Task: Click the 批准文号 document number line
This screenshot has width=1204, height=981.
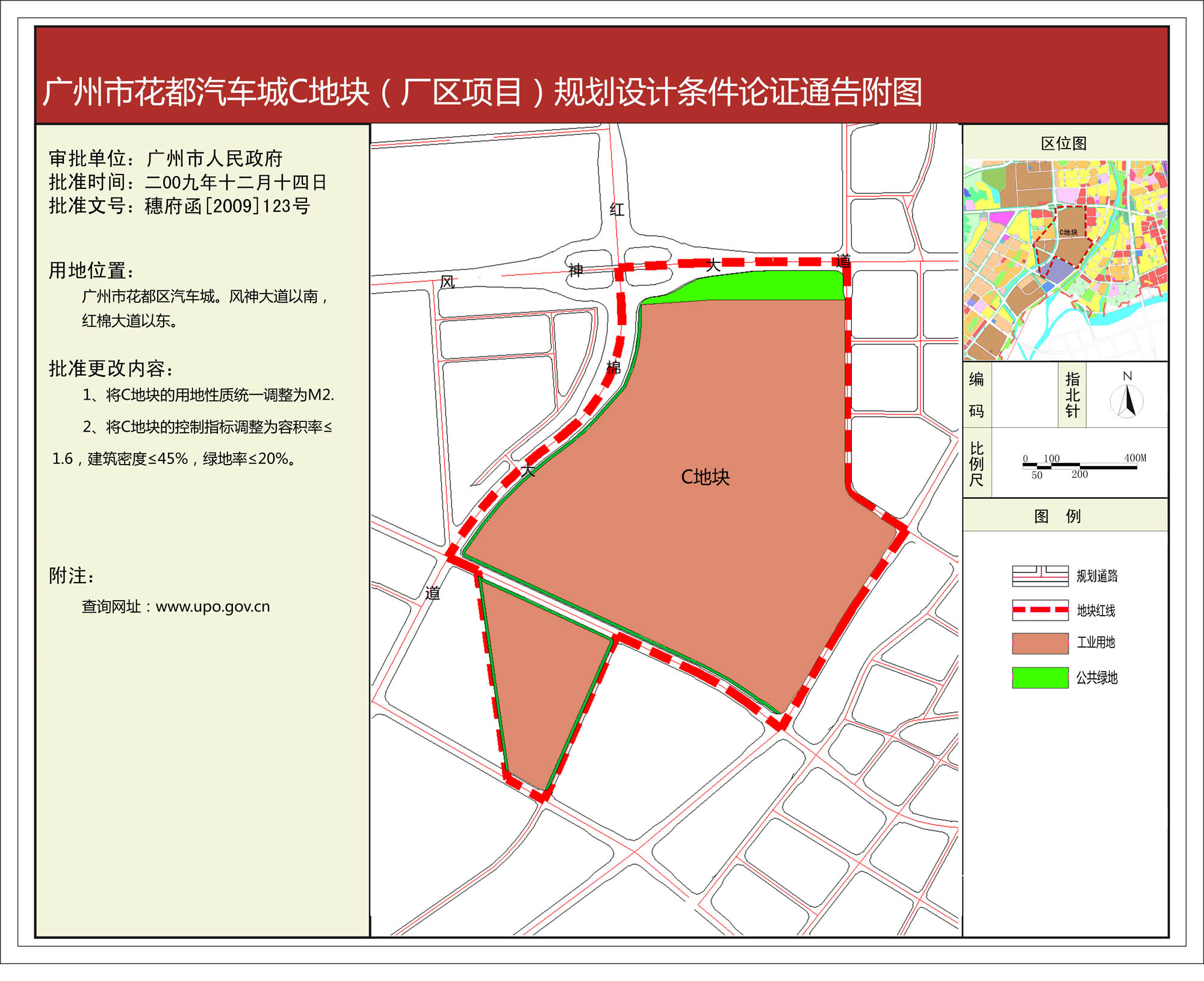Action: 179,206
